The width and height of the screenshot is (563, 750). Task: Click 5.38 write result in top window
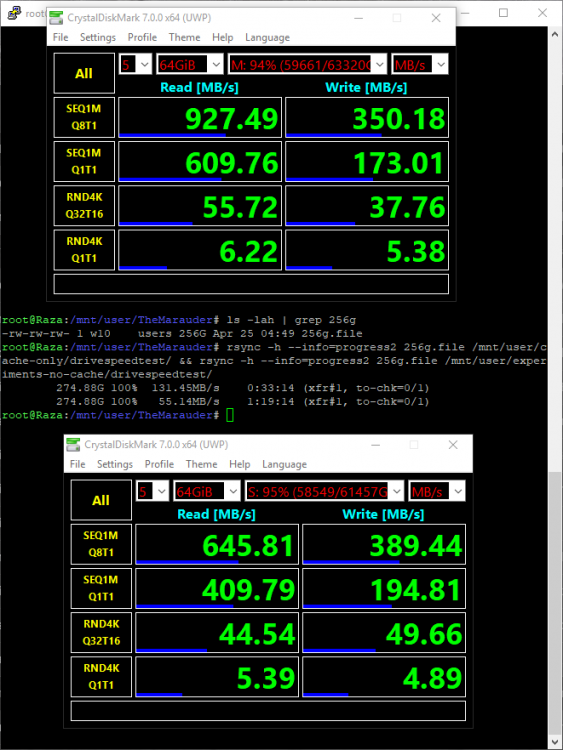coord(367,250)
